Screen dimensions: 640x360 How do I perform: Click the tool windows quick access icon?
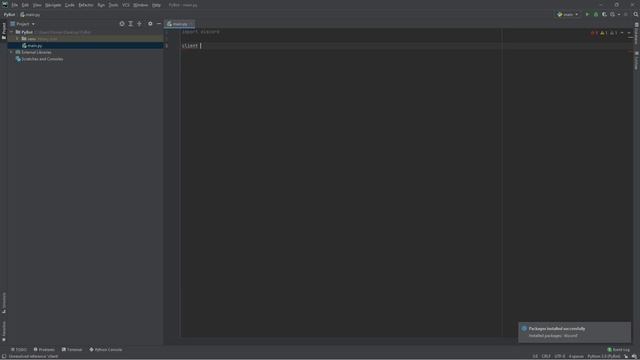pyautogui.click(x=4, y=356)
